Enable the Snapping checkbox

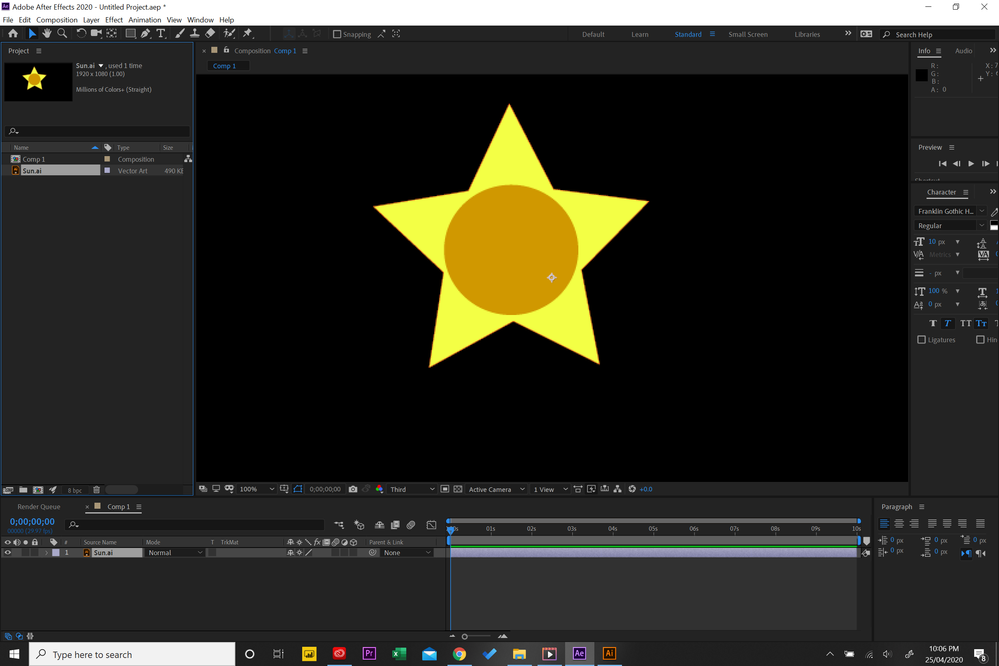[x=338, y=33]
